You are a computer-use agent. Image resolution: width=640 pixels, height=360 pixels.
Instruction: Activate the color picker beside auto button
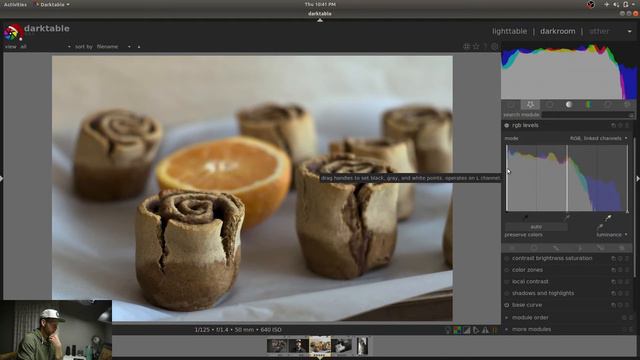(600, 227)
